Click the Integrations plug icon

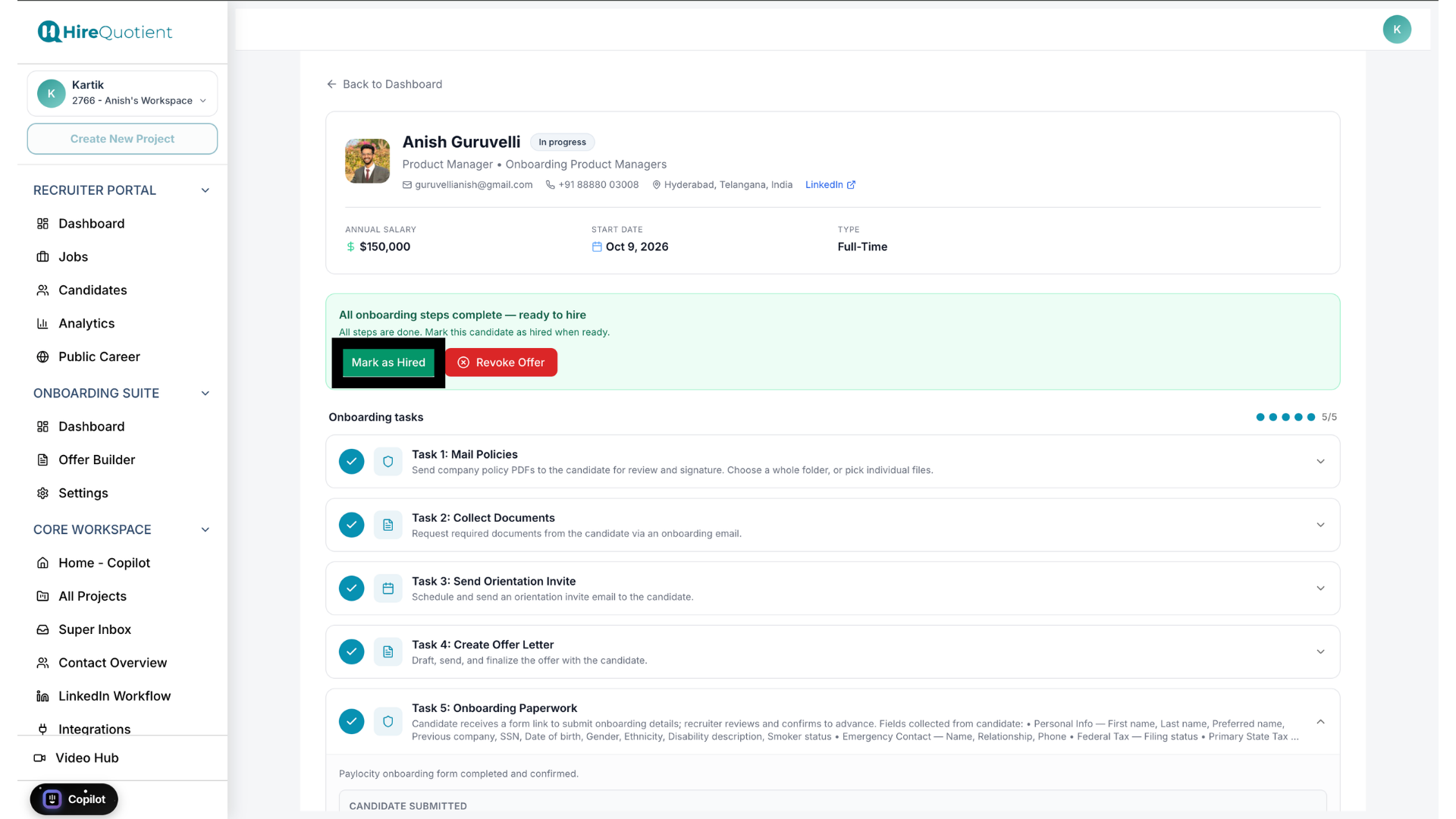(42, 730)
